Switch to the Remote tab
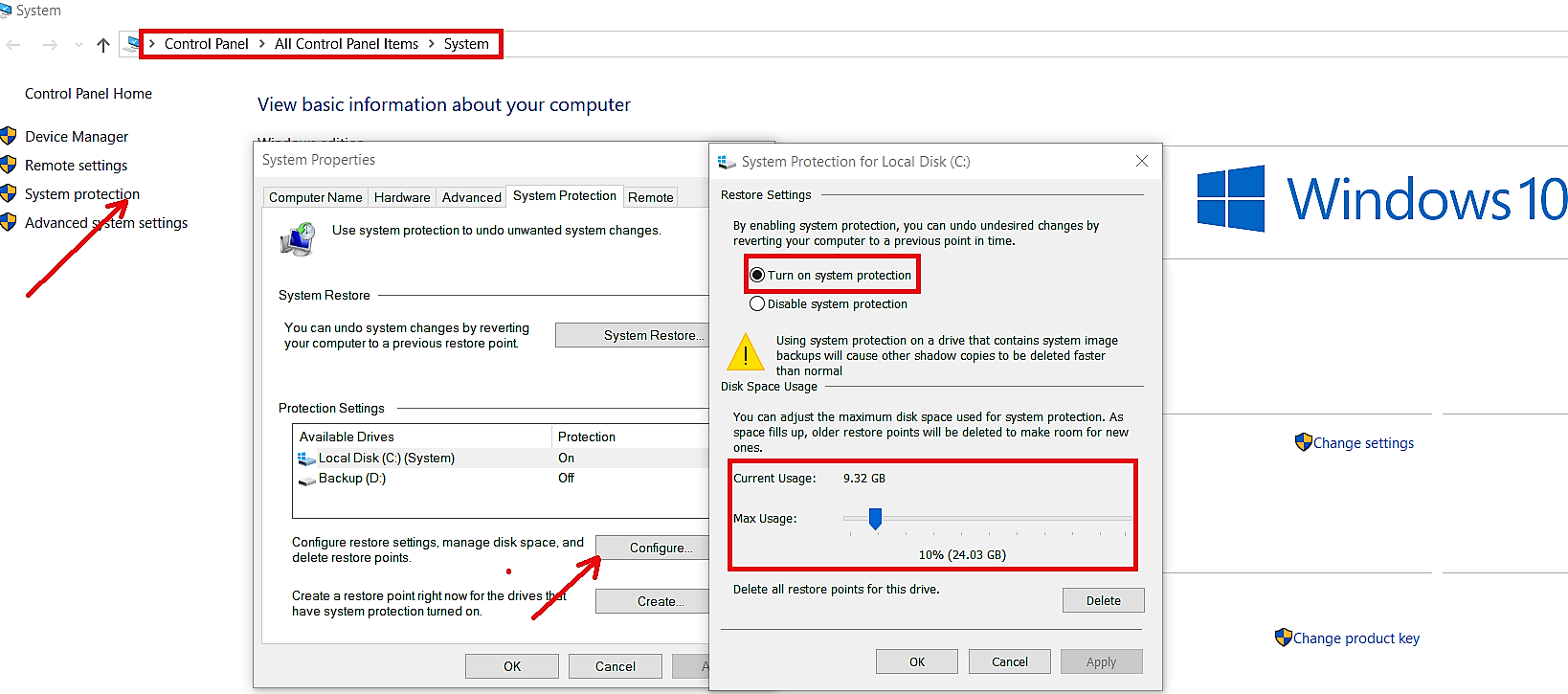 point(651,197)
